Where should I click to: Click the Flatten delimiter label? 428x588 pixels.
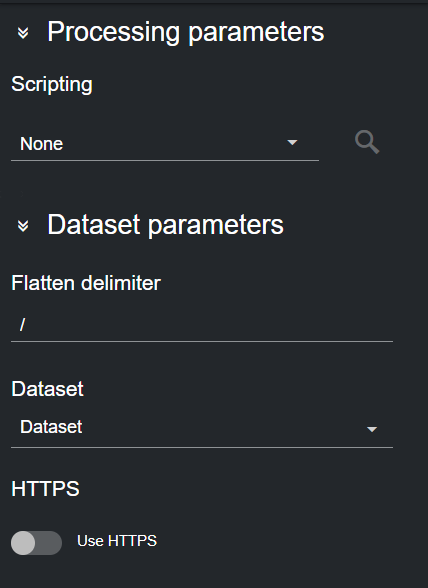86,283
